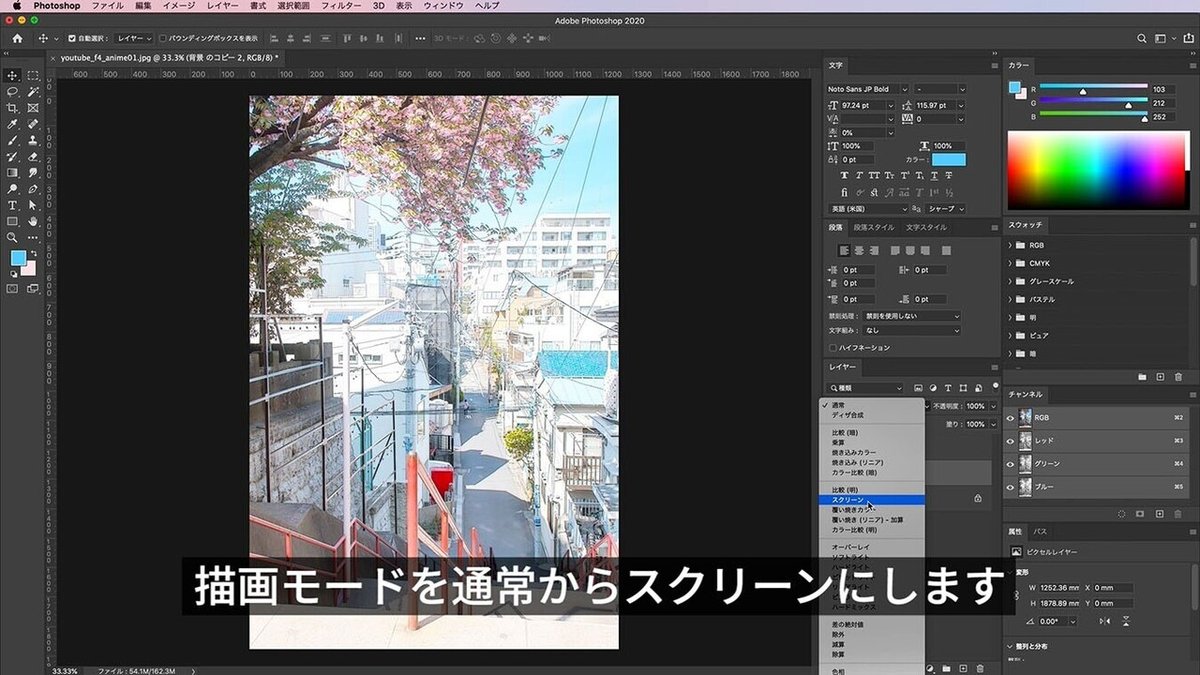Toggle left align paragraph button
1200x675 pixels.
(844, 250)
